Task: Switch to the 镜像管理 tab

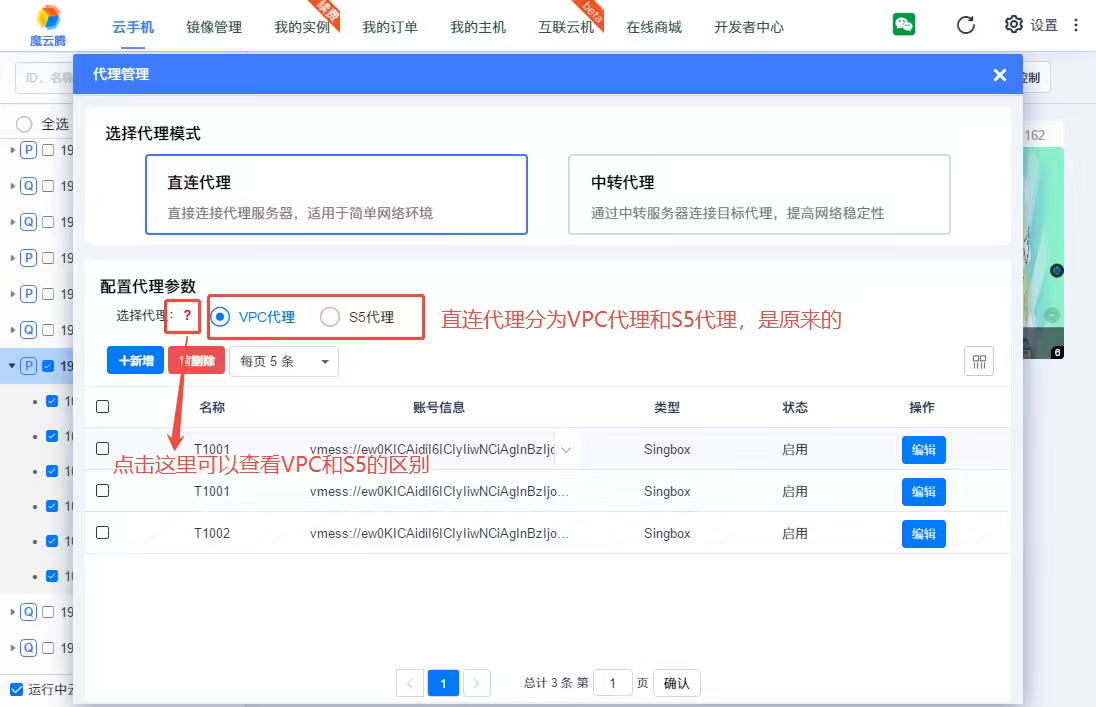Action: [x=214, y=27]
